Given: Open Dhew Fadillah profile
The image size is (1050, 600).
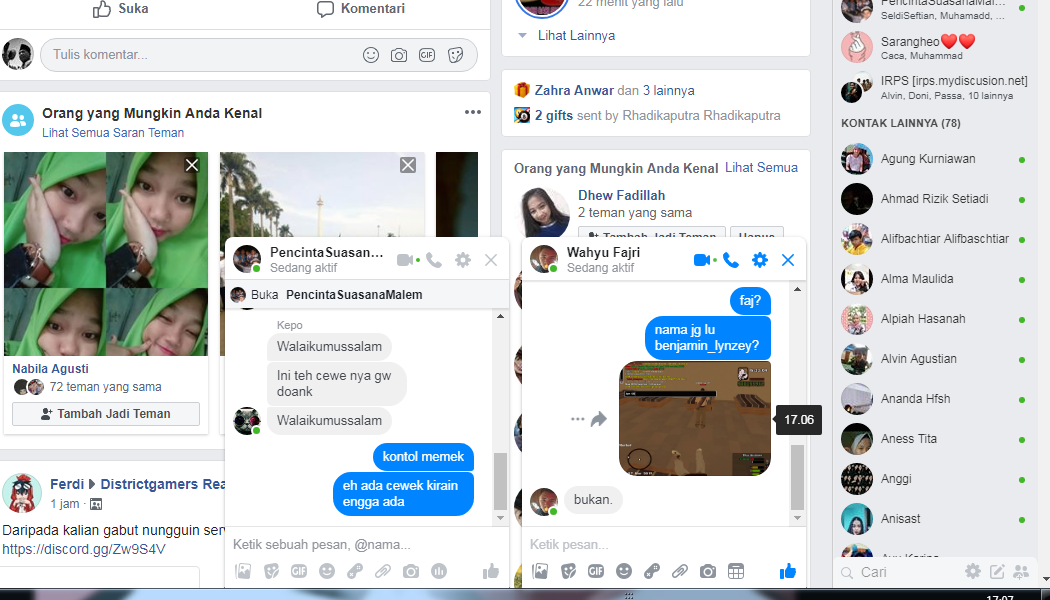Looking at the screenshot, I should tap(621, 196).
